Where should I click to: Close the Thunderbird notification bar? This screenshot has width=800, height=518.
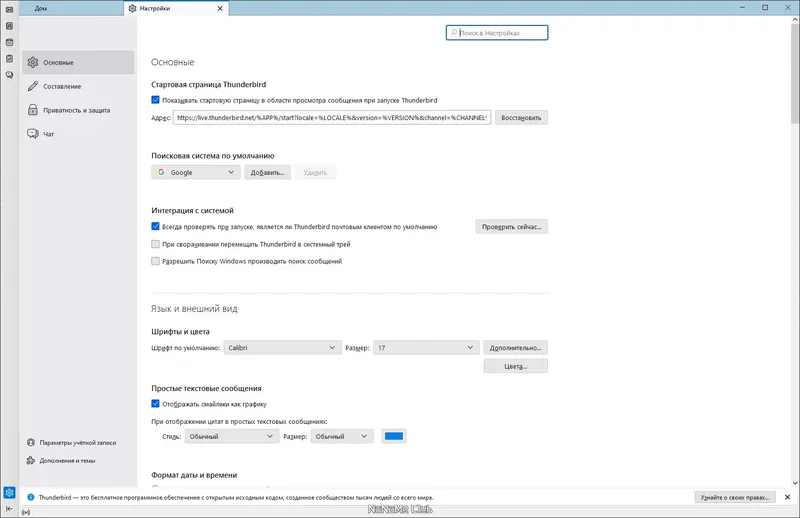tap(787, 497)
